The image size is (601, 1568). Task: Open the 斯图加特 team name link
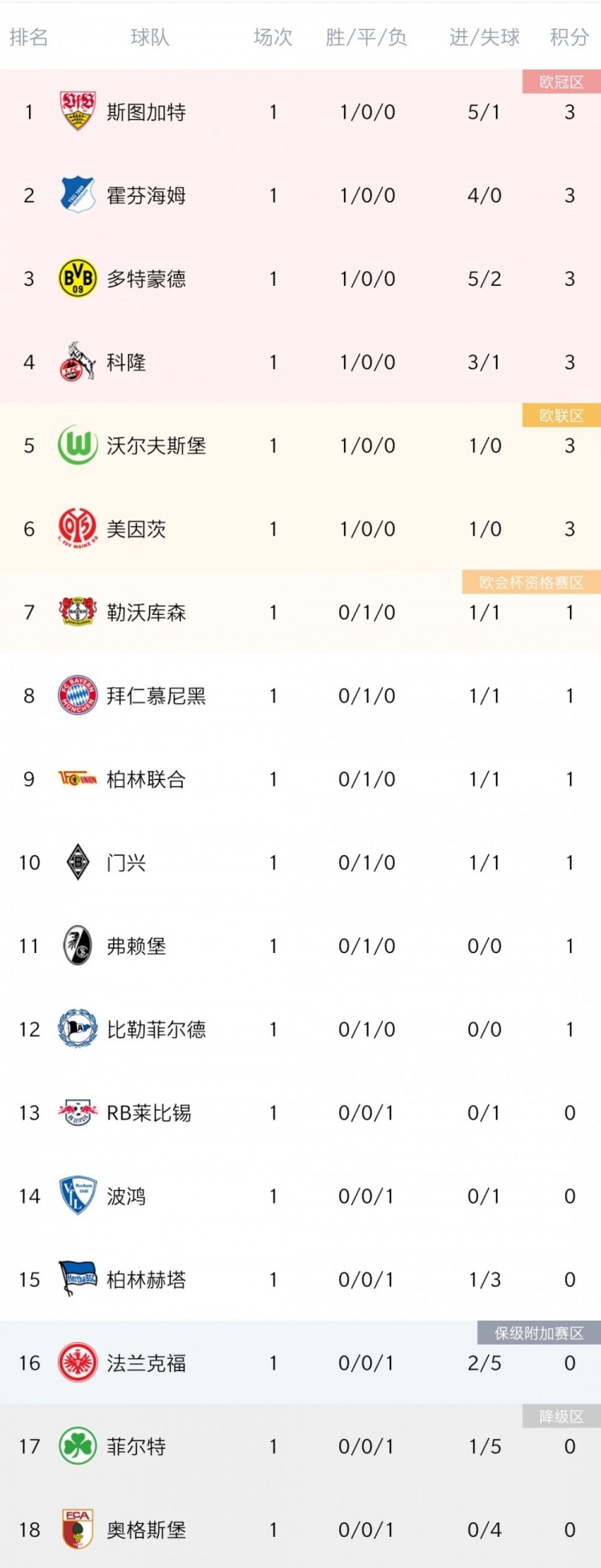[x=146, y=112]
